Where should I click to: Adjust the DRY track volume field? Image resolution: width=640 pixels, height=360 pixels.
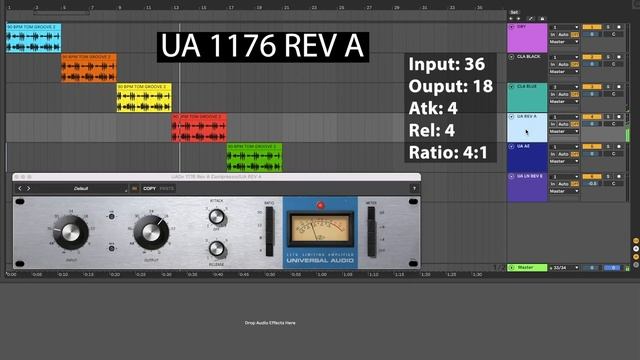[x=592, y=35]
